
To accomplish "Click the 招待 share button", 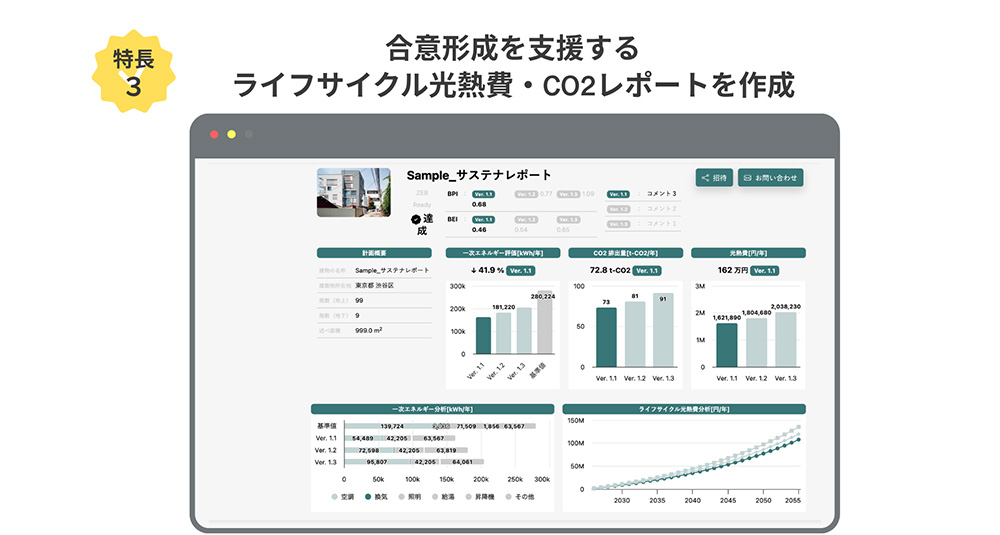I will [x=714, y=178].
